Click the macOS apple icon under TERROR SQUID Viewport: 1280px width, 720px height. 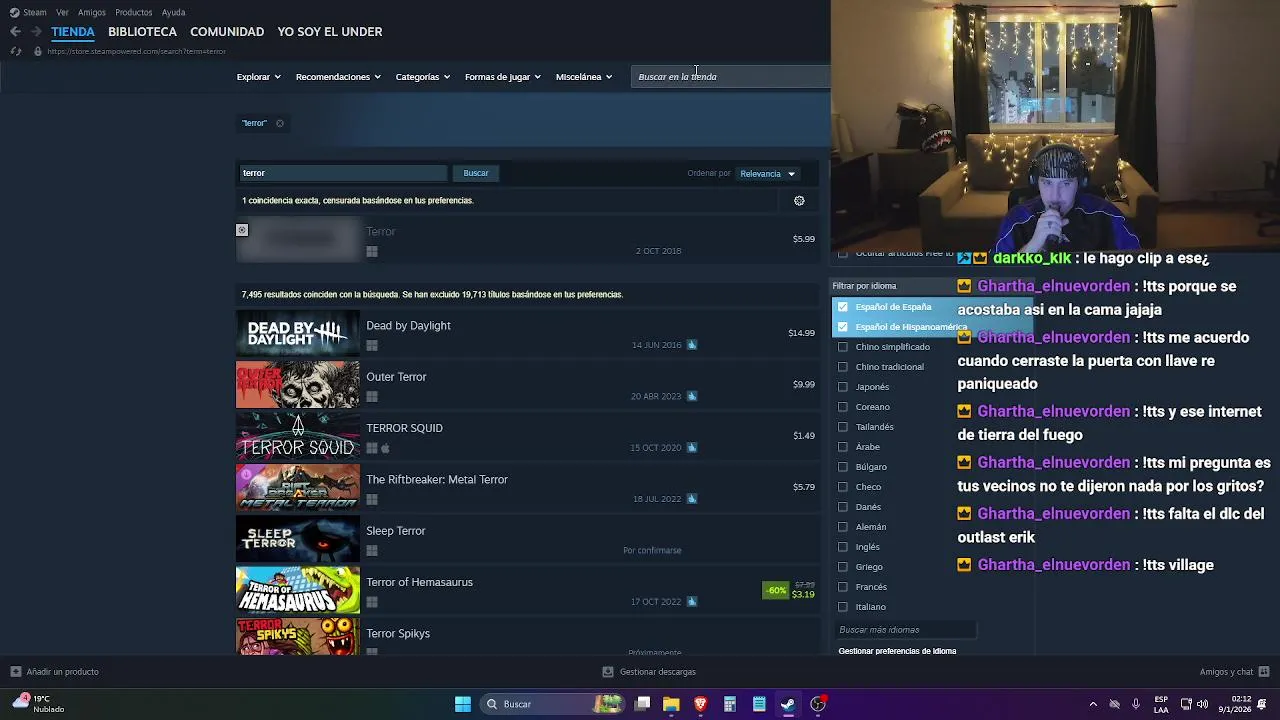pyautogui.click(x=385, y=448)
